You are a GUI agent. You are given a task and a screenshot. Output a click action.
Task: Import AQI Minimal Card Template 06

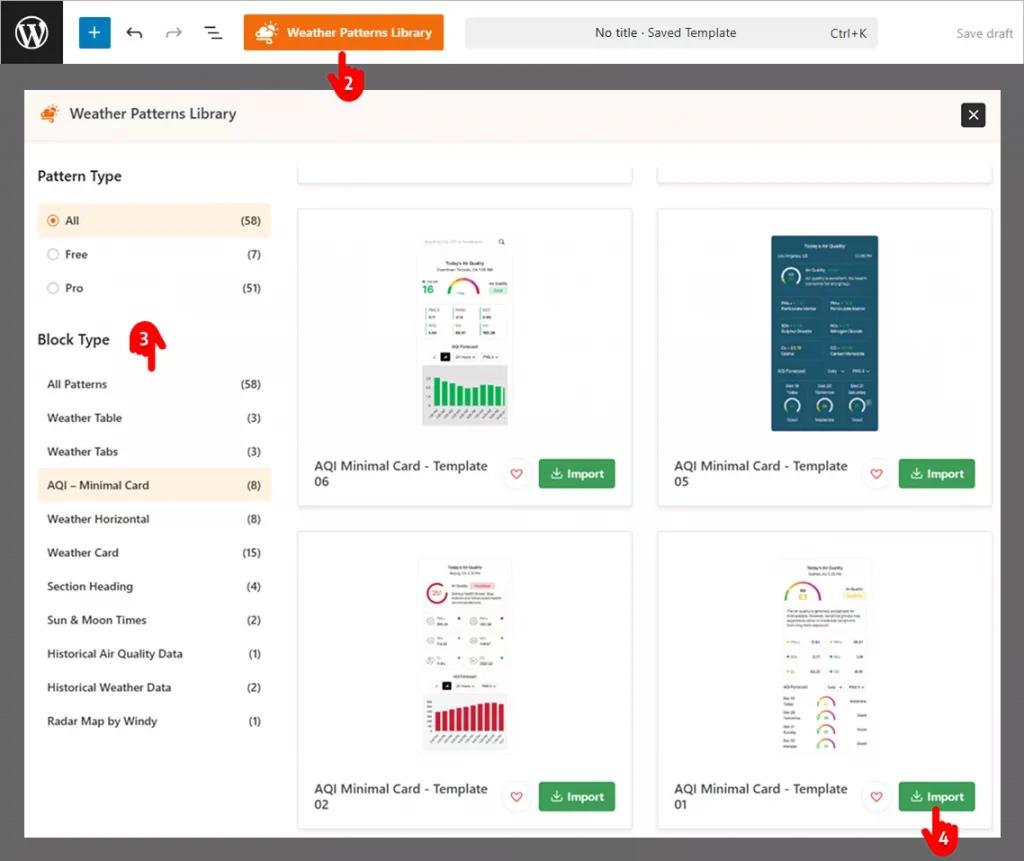(576, 474)
